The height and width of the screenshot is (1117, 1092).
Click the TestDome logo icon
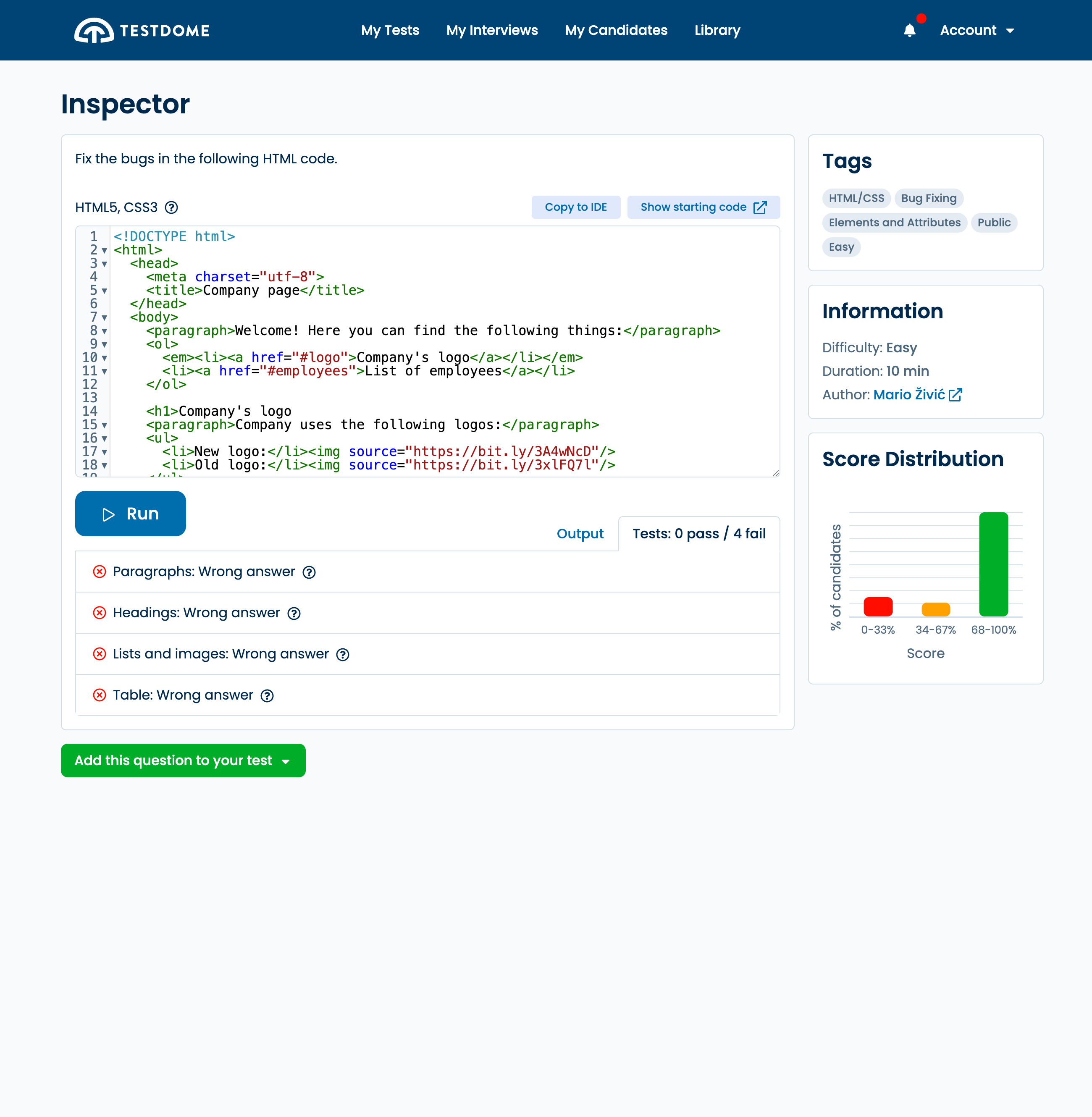tap(94, 30)
